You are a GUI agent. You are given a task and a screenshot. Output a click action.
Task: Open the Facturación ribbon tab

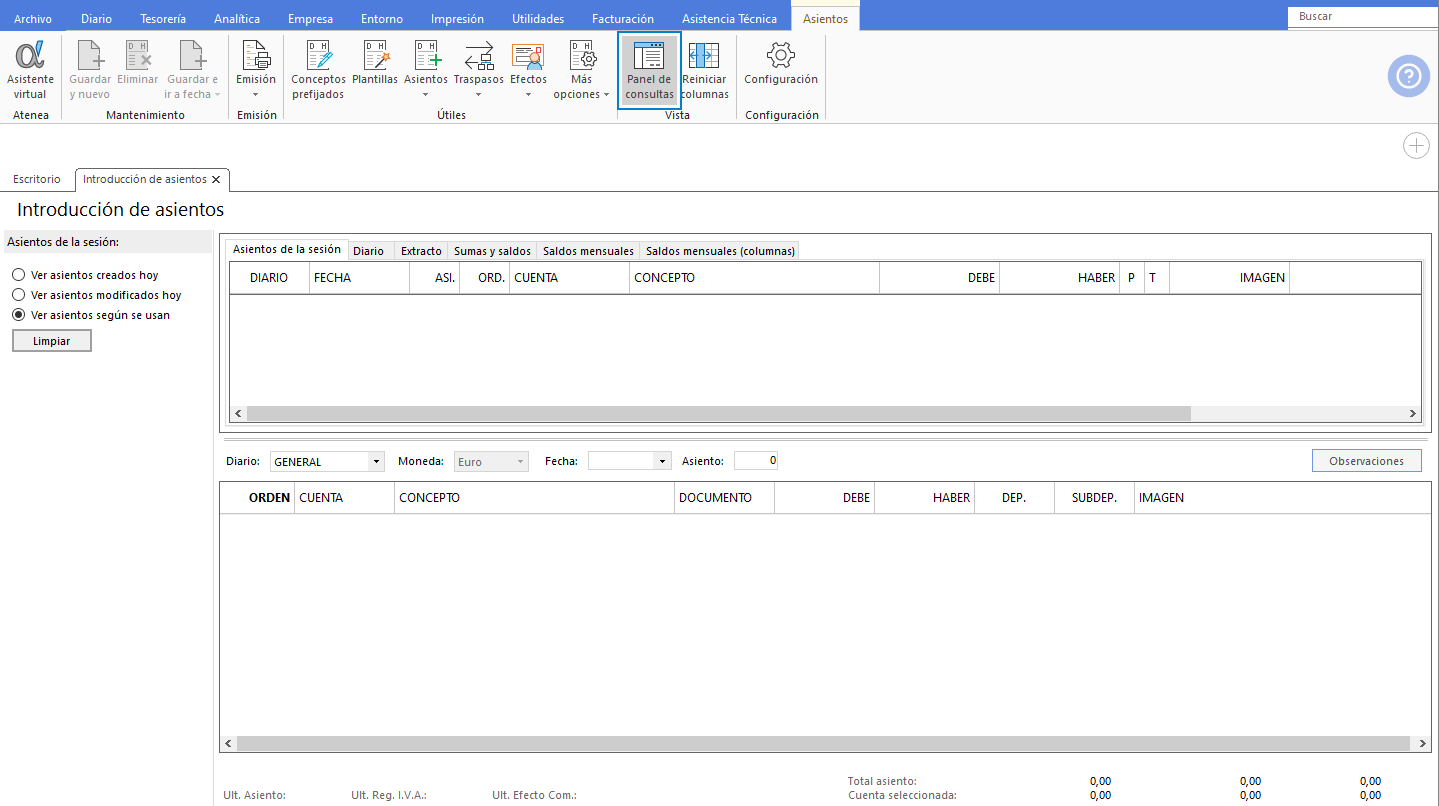623,18
